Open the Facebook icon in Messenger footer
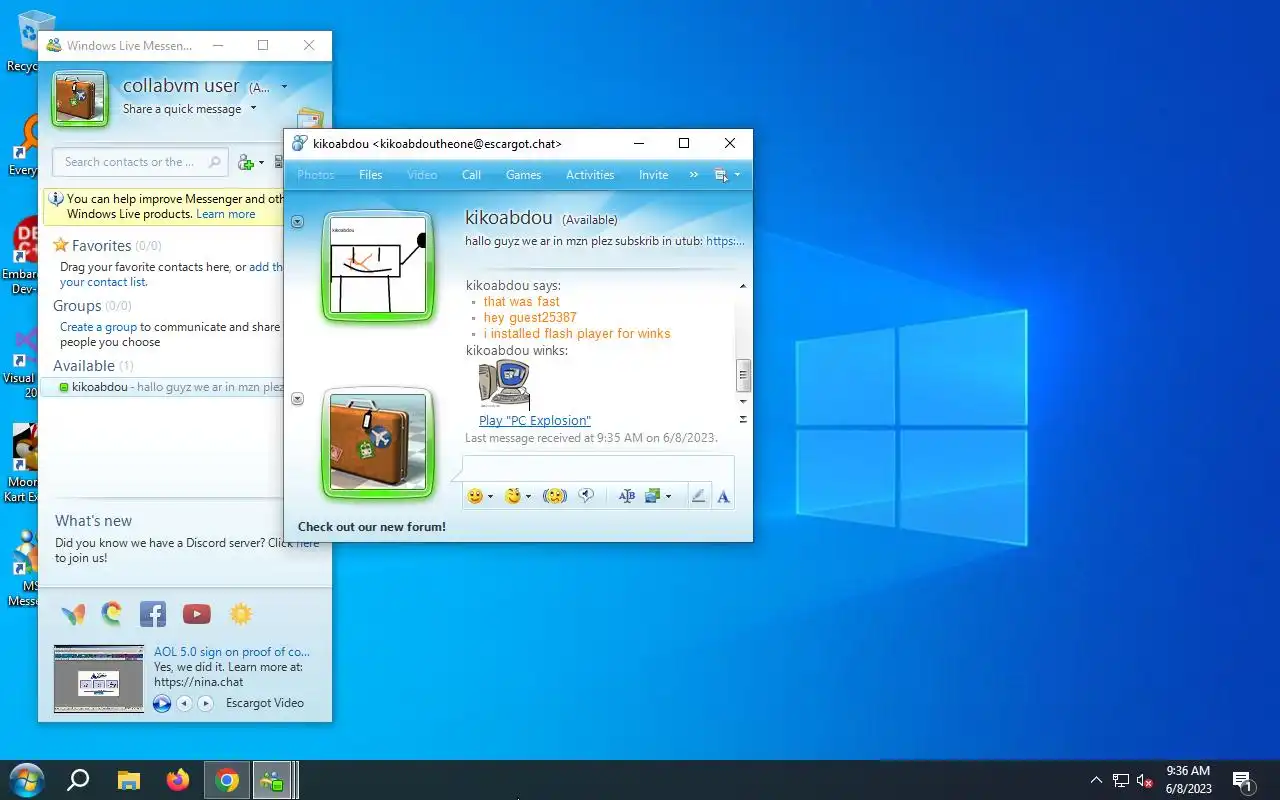The height and width of the screenshot is (800, 1280). click(x=153, y=614)
